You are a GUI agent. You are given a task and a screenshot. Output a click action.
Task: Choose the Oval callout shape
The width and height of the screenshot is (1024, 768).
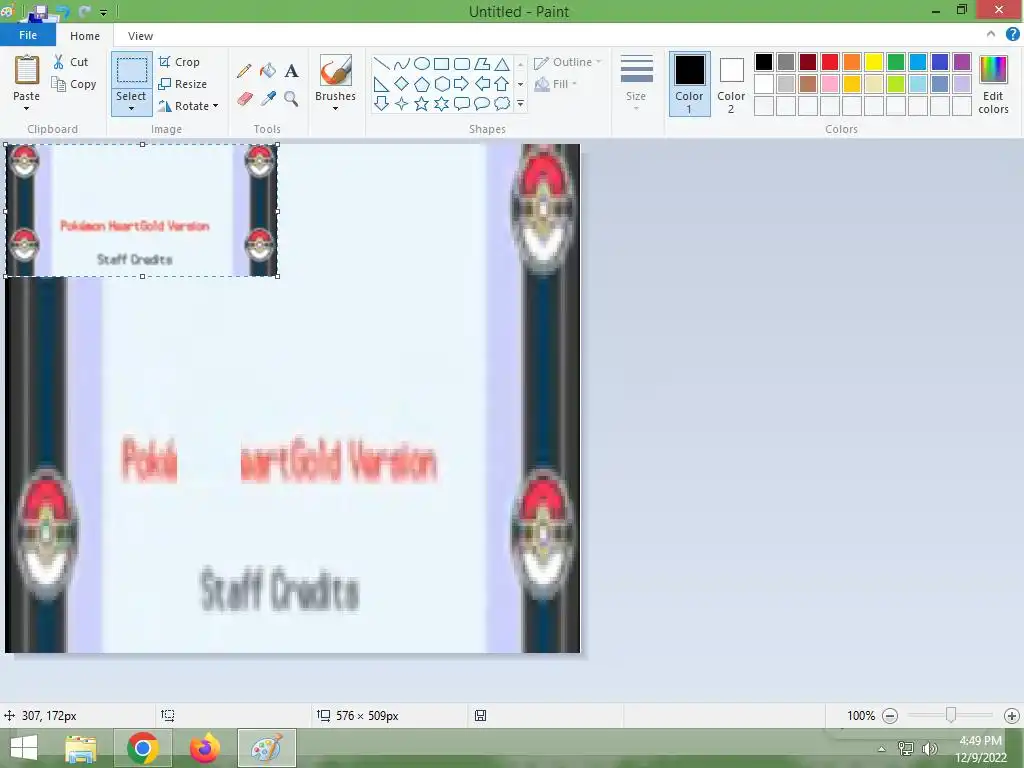coord(482,103)
